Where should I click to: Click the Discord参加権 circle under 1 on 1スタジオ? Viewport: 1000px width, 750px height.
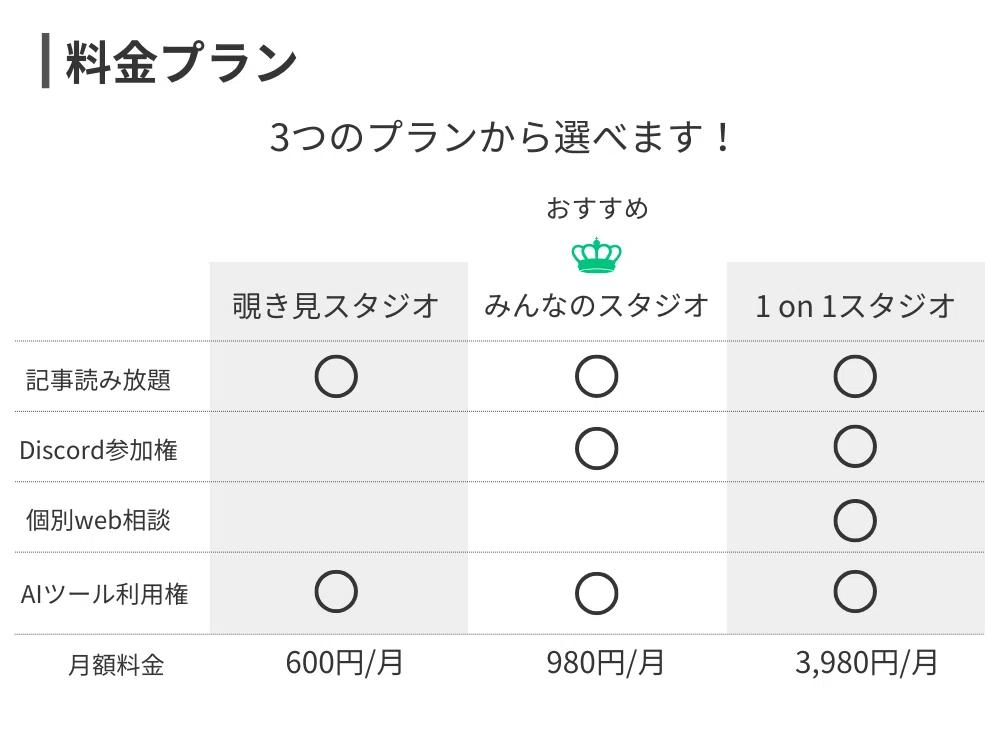855,446
